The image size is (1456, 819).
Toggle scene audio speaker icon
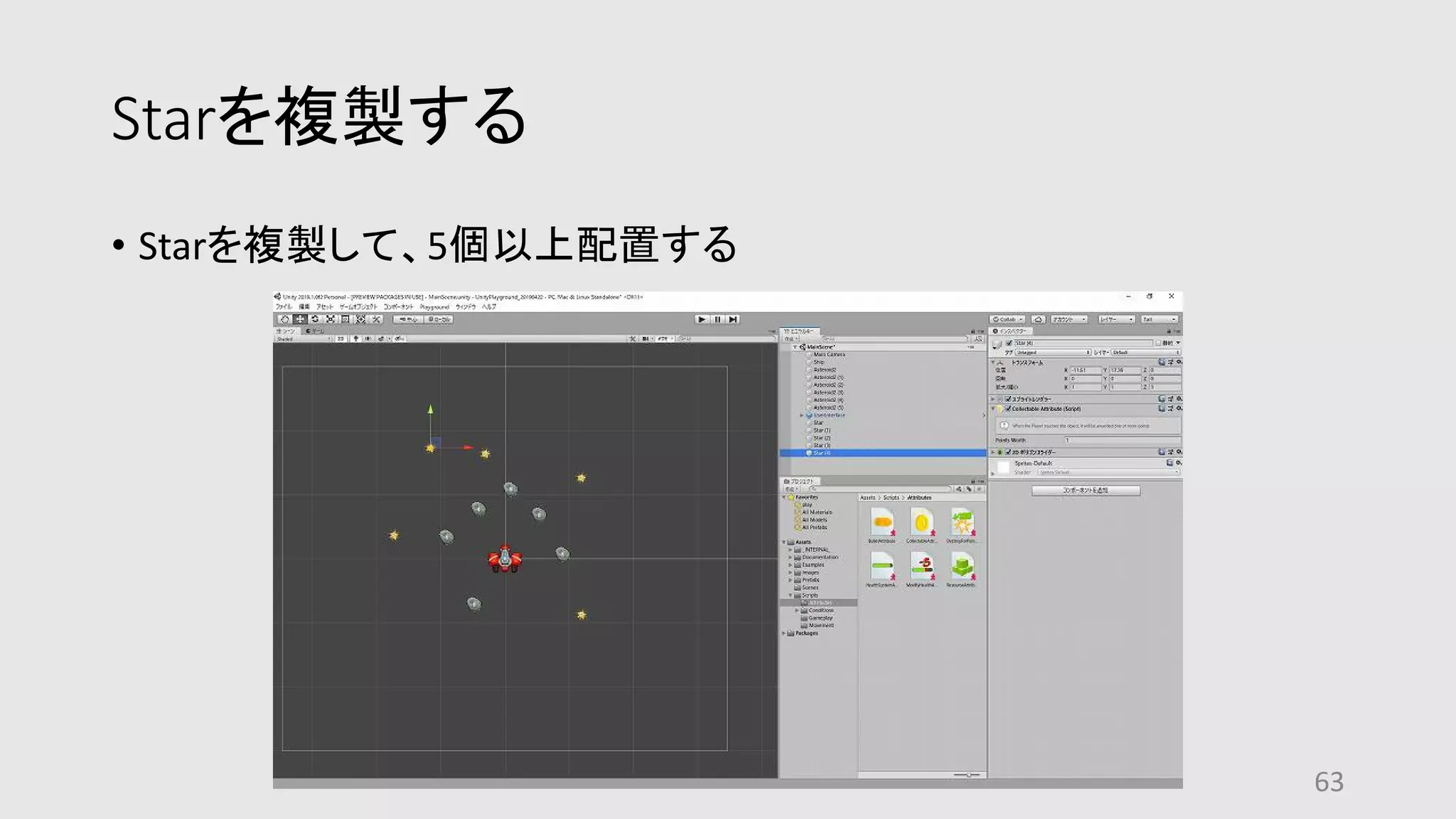[368, 339]
